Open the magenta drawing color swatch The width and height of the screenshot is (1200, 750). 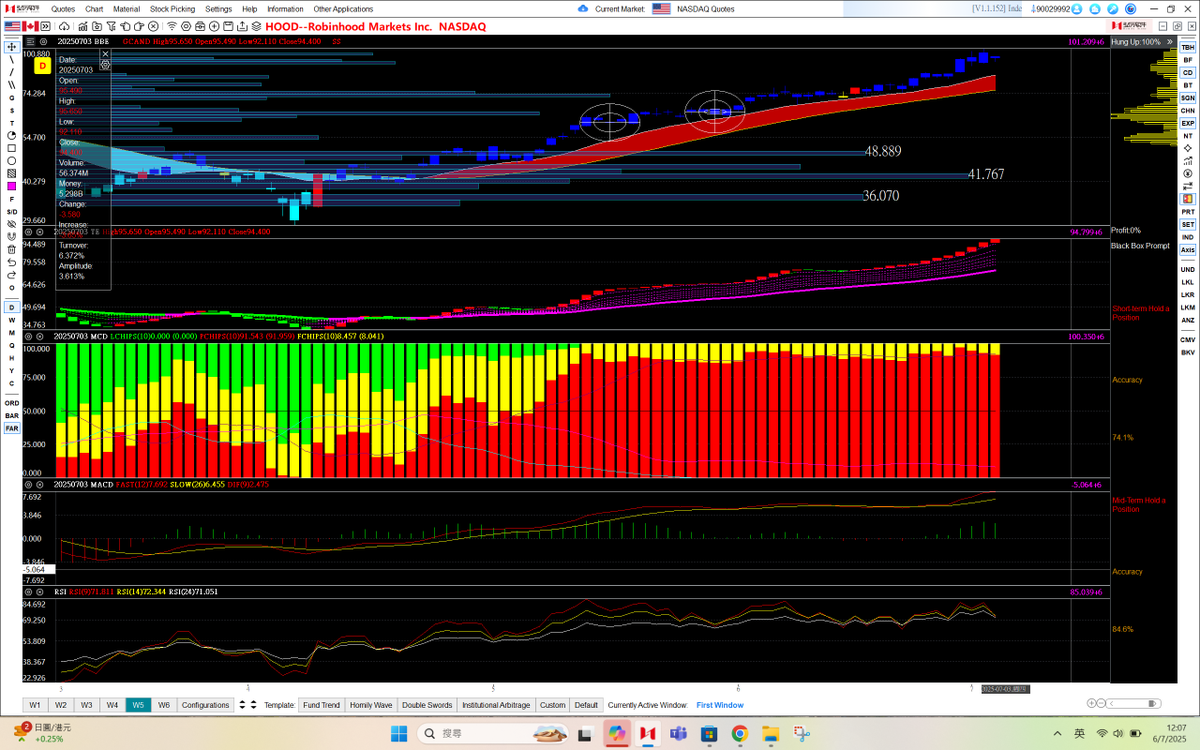coord(12,186)
